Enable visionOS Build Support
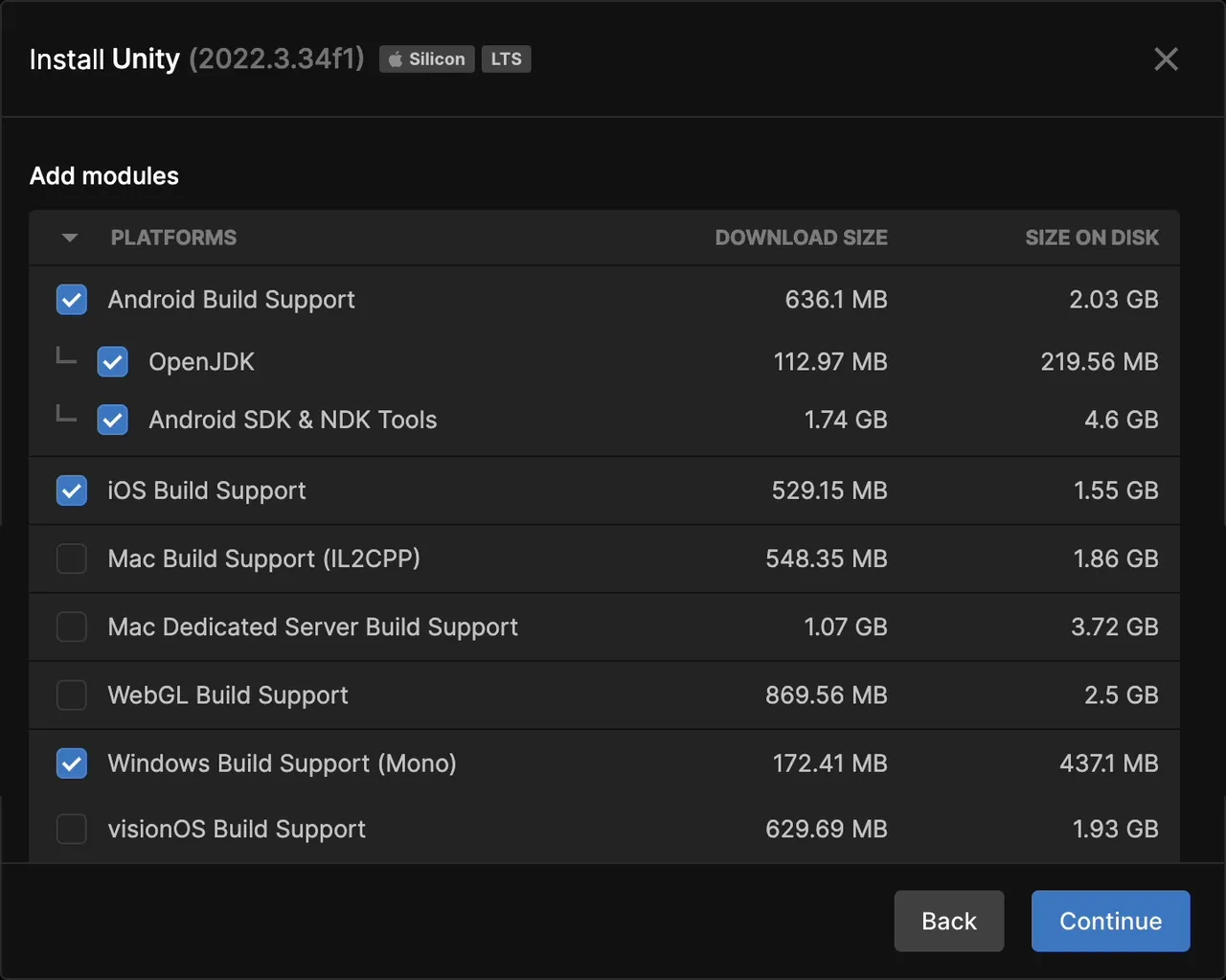Viewport: 1226px width, 980px height. (x=71, y=829)
